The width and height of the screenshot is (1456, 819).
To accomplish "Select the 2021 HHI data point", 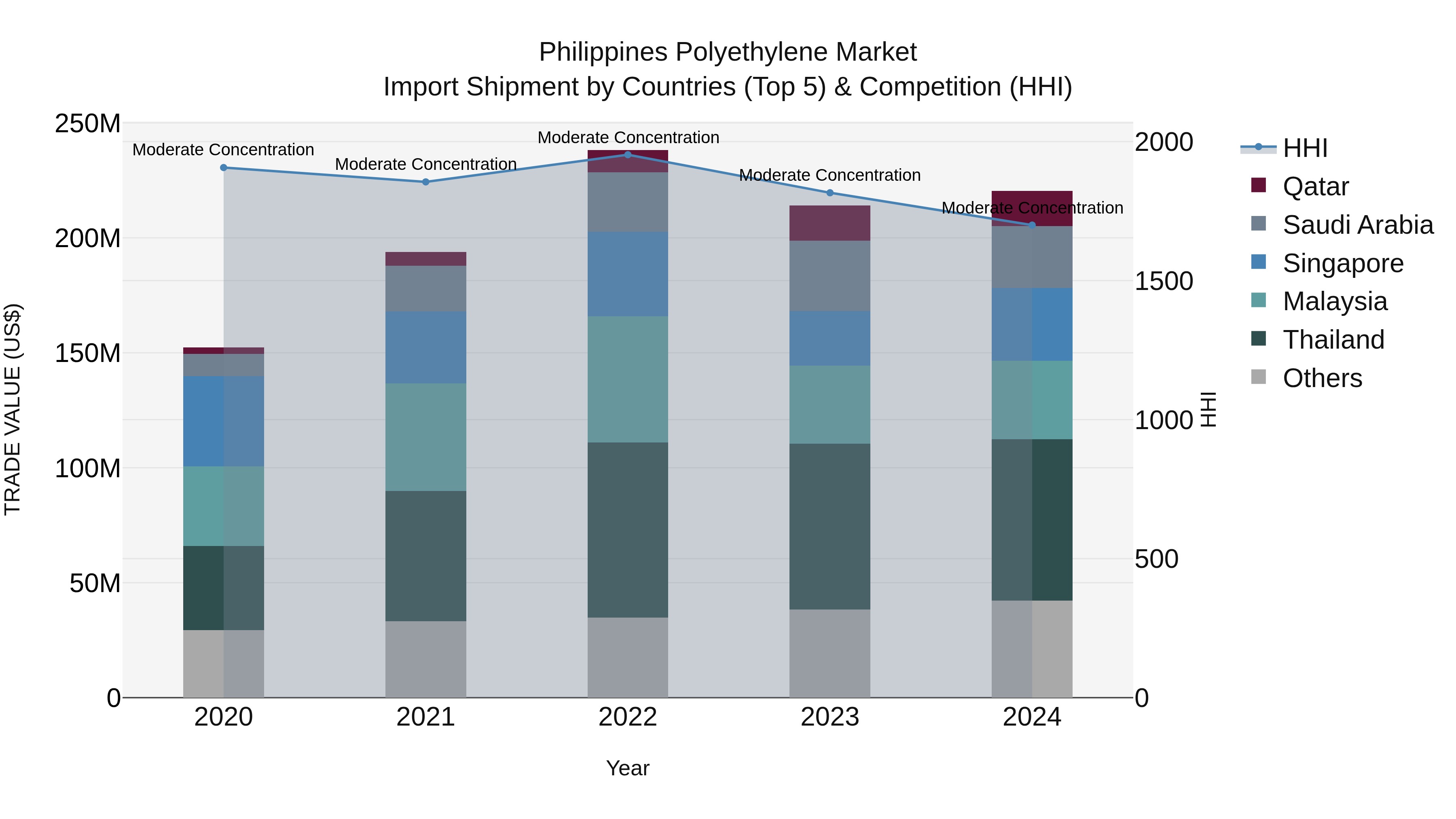I will (425, 182).
